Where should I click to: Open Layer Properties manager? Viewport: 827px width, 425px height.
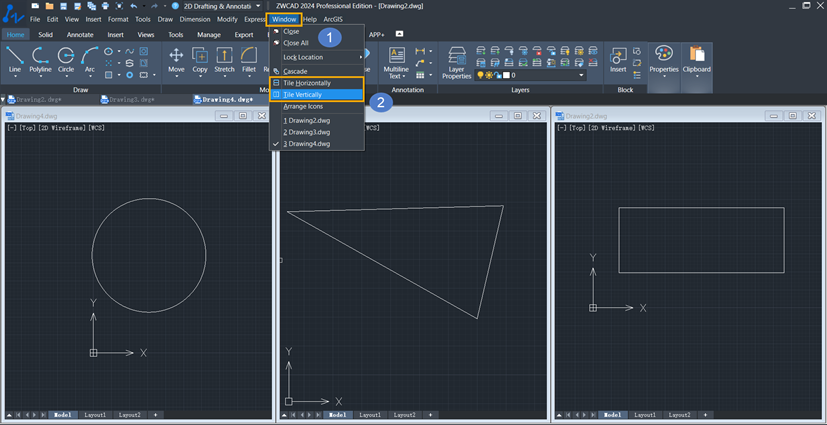(456, 62)
